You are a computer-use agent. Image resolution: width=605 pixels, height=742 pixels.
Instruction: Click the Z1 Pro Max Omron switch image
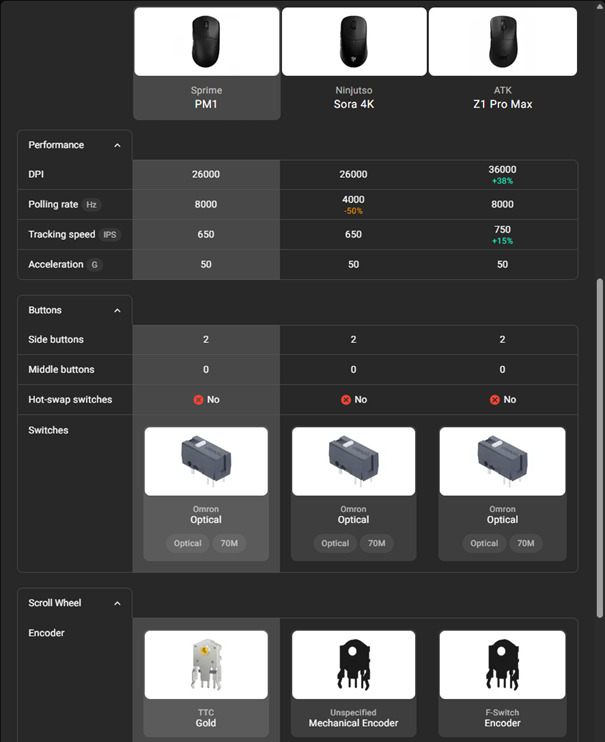[502, 461]
